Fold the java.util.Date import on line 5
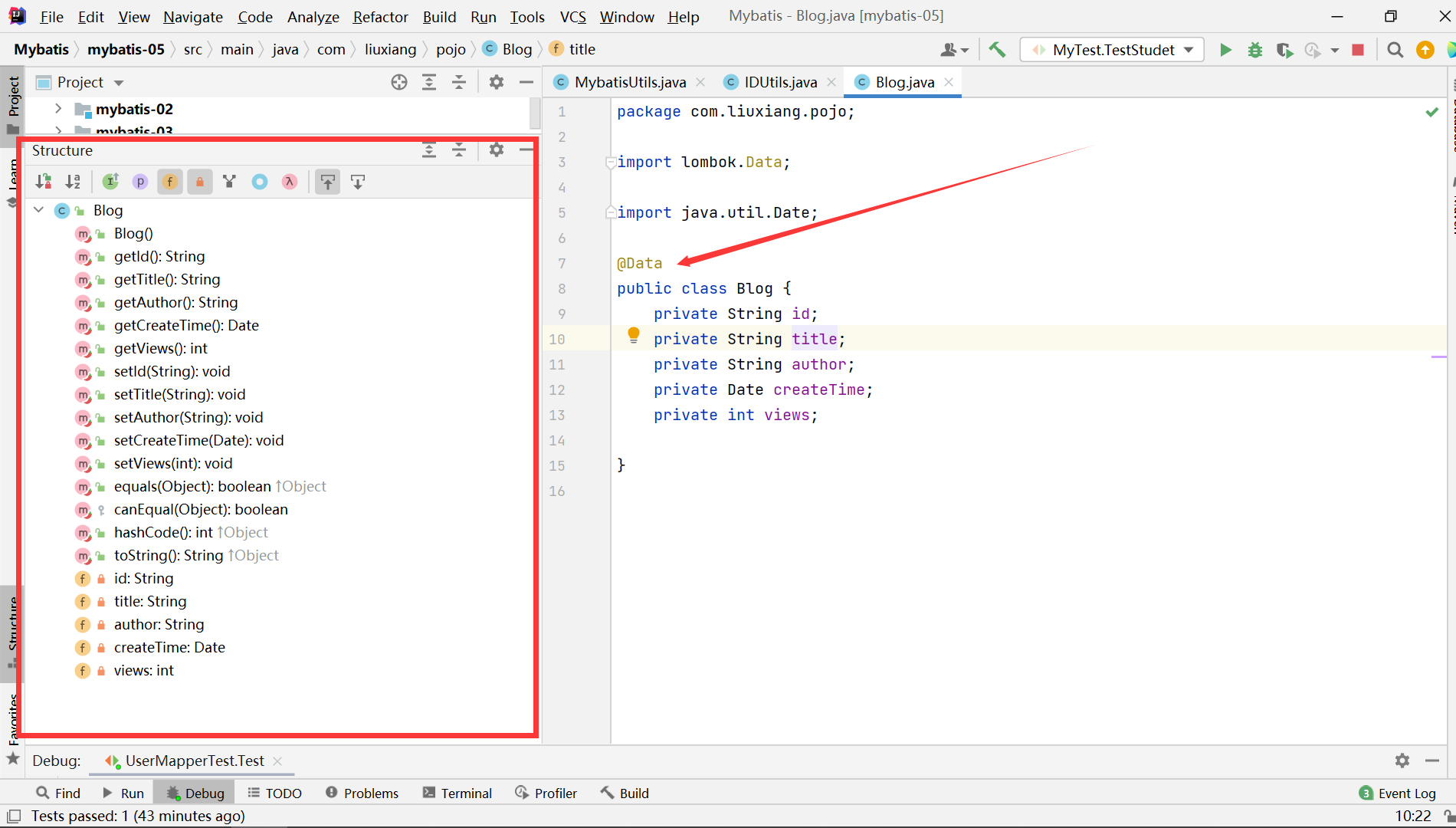 [x=611, y=212]
